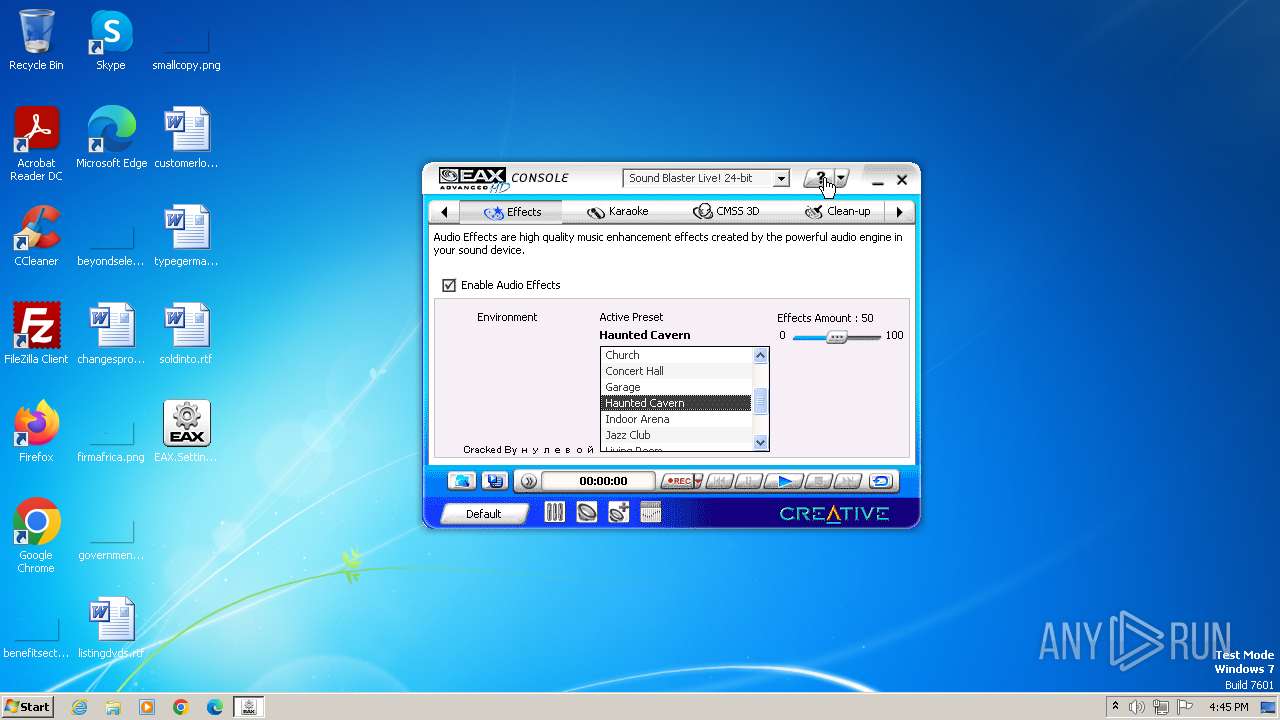The image size is (1280, 720).
Task: Click the help question mark button
Action: coord(818,179)
